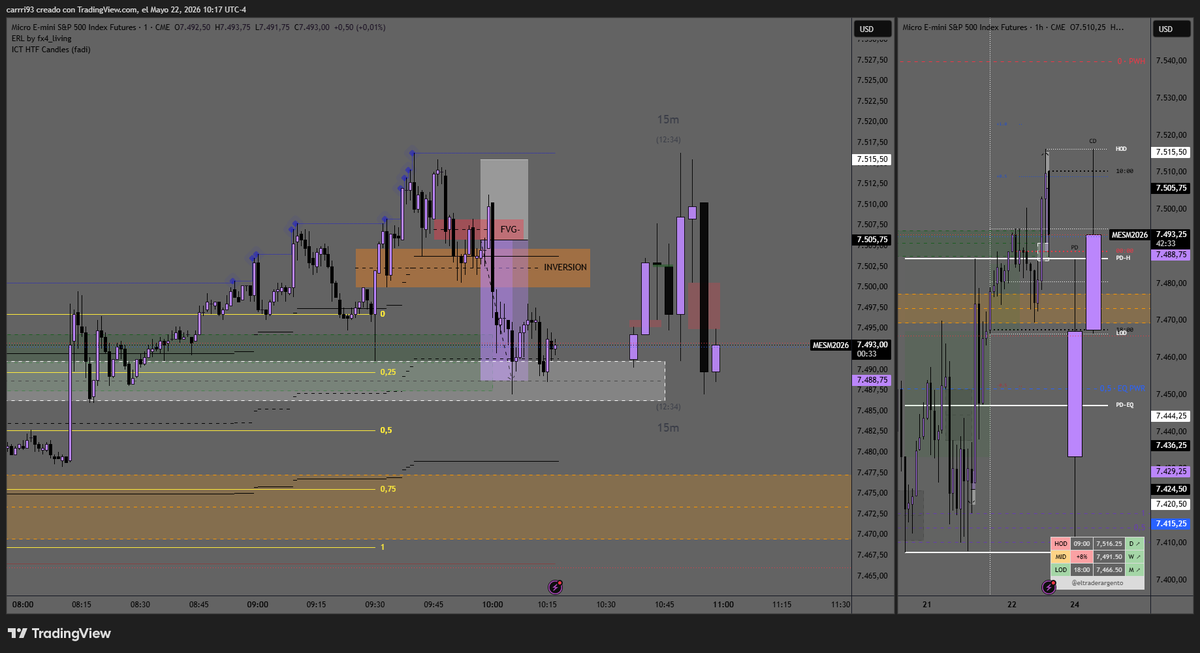Image resolution: width=1200 pixels, height=653 pixels.
Task: Click the fib level label 0,5
Action: point(386,430)
